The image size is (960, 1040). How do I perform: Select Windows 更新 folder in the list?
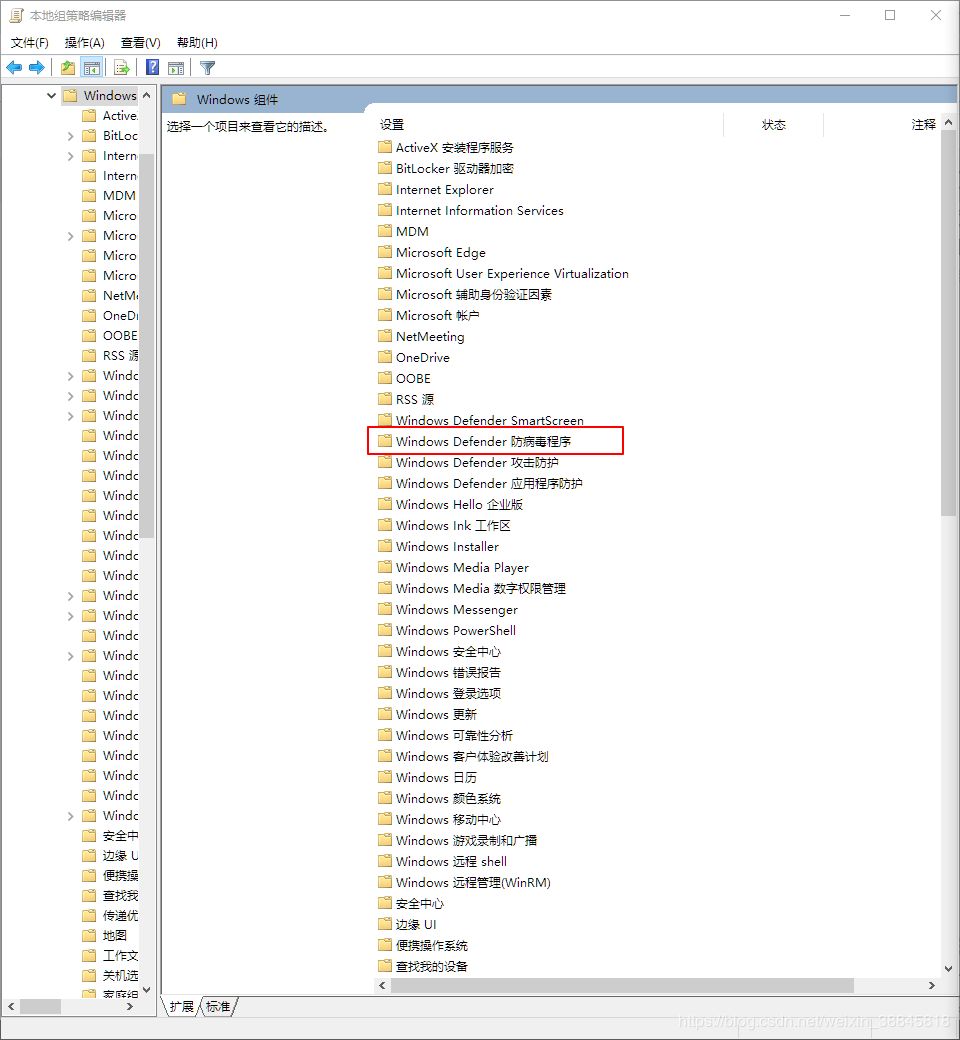click(x=428, y=715)
